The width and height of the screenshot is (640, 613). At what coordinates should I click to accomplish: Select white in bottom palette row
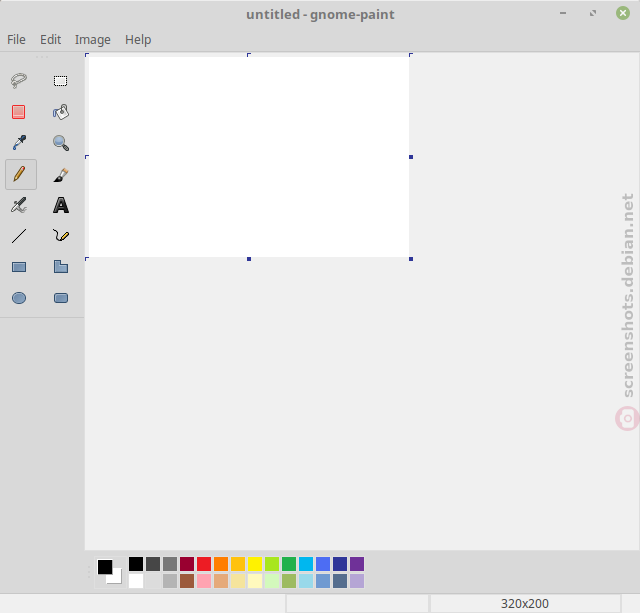point(136,581)
